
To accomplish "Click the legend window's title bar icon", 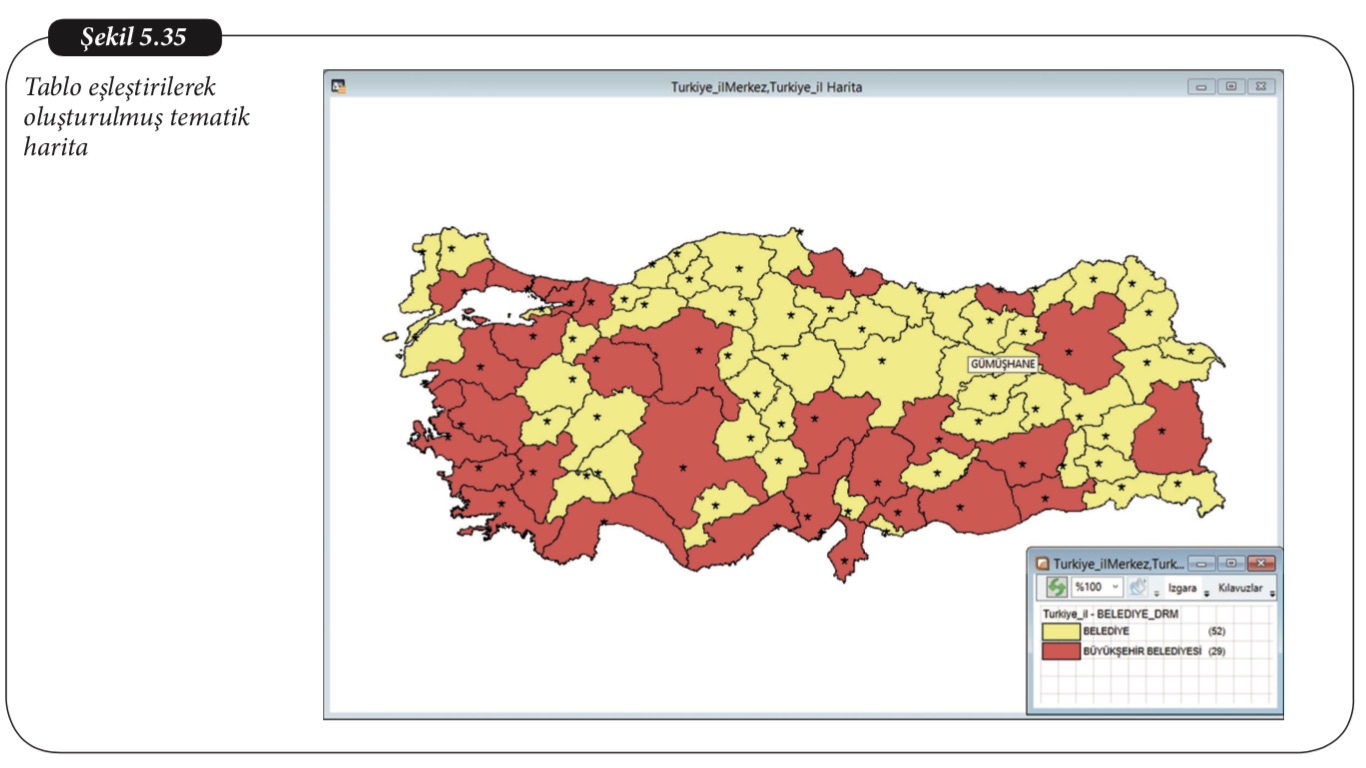I will click(x=1041, y=563).
